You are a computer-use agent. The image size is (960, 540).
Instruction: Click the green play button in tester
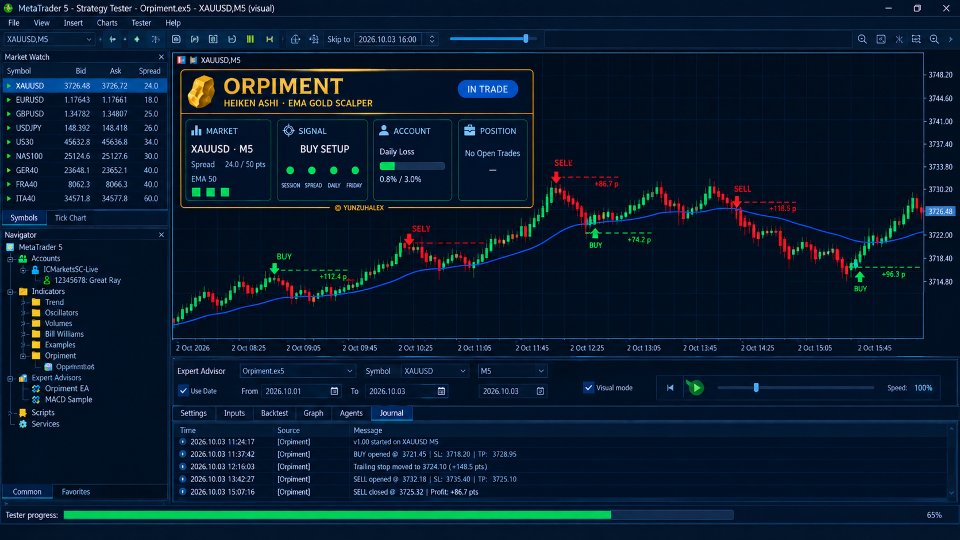tap(696, 388)
